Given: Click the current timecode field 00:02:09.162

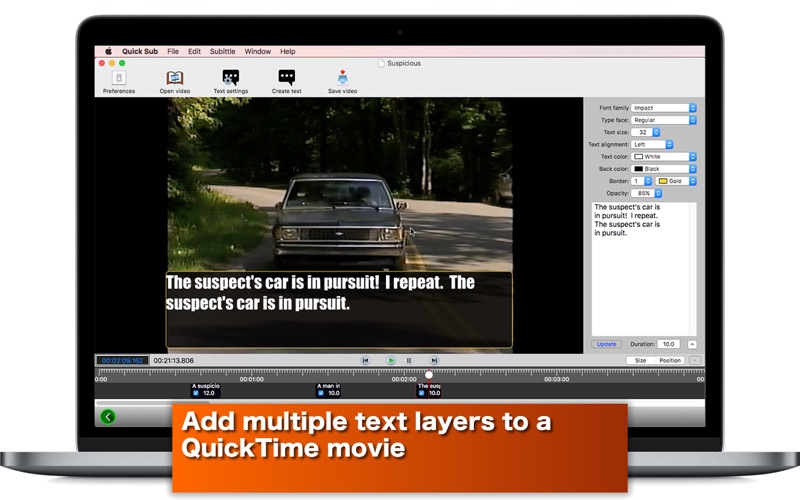Looking at the screenshot, I should (x=122, y=360).
